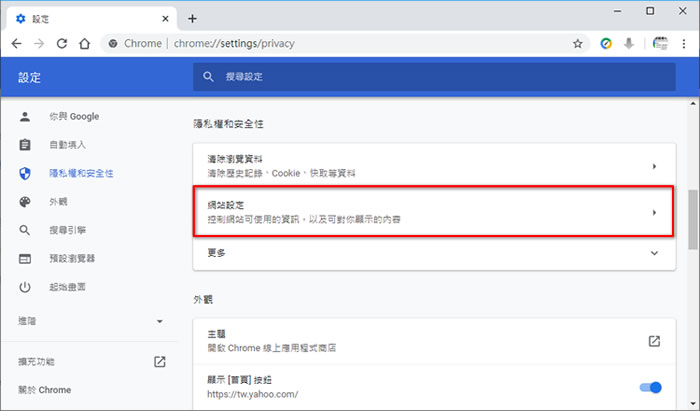Screen dimensions: 700x411
Task: Open the profile avatar in toolbar
Action: coord(660,43)
